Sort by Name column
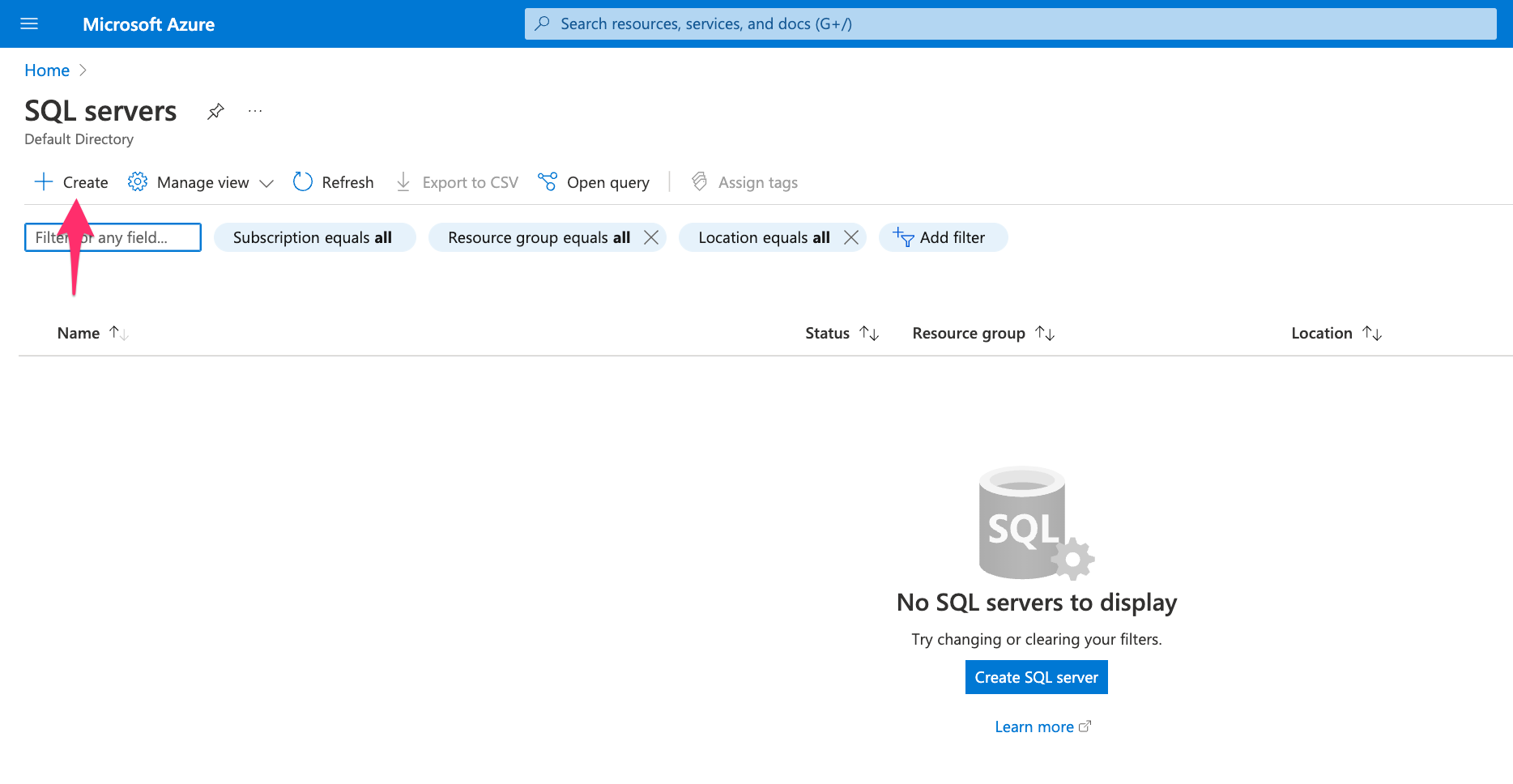This screenshot has height=784, width=1513. [79, 333]
